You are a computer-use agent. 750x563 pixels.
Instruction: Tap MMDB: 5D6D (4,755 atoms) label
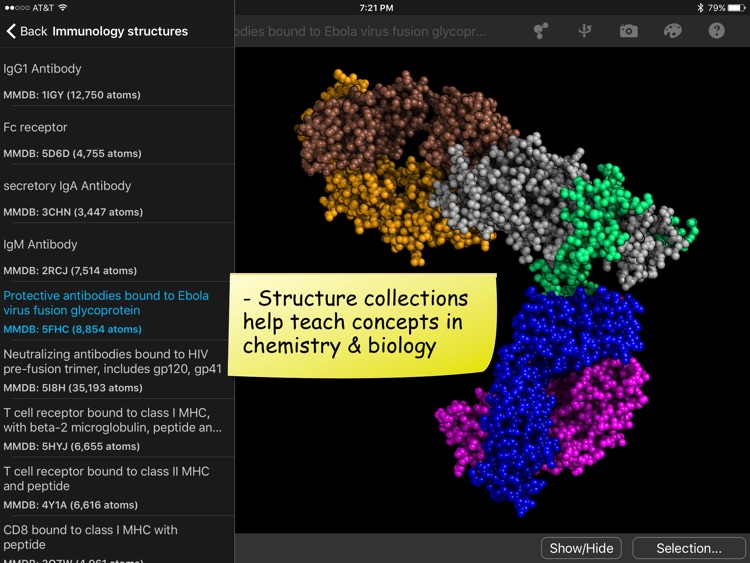coord(72,154)
